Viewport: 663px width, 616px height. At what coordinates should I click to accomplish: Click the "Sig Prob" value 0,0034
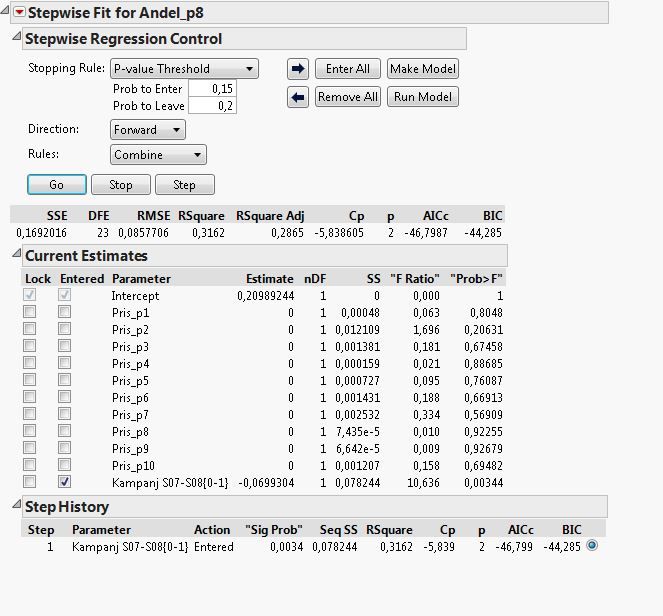click(287, 547)
